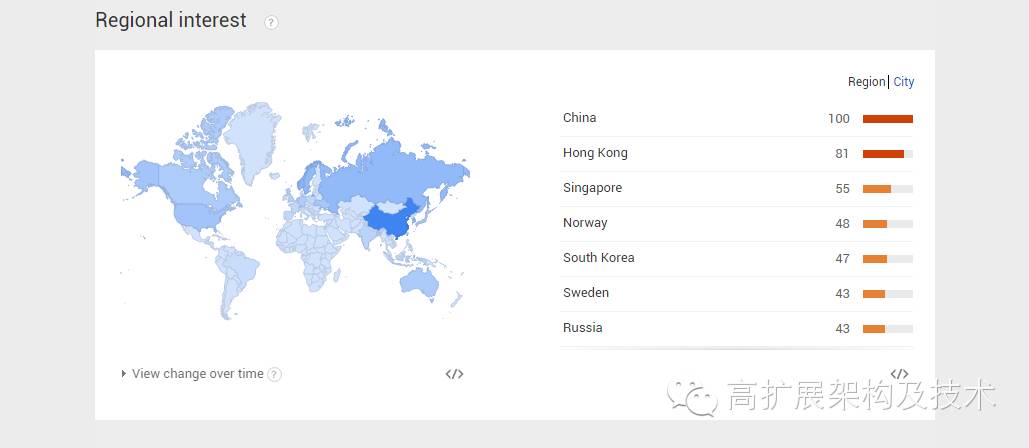Open Russia region entry
Screen dimensions: 1029x448
583,328
